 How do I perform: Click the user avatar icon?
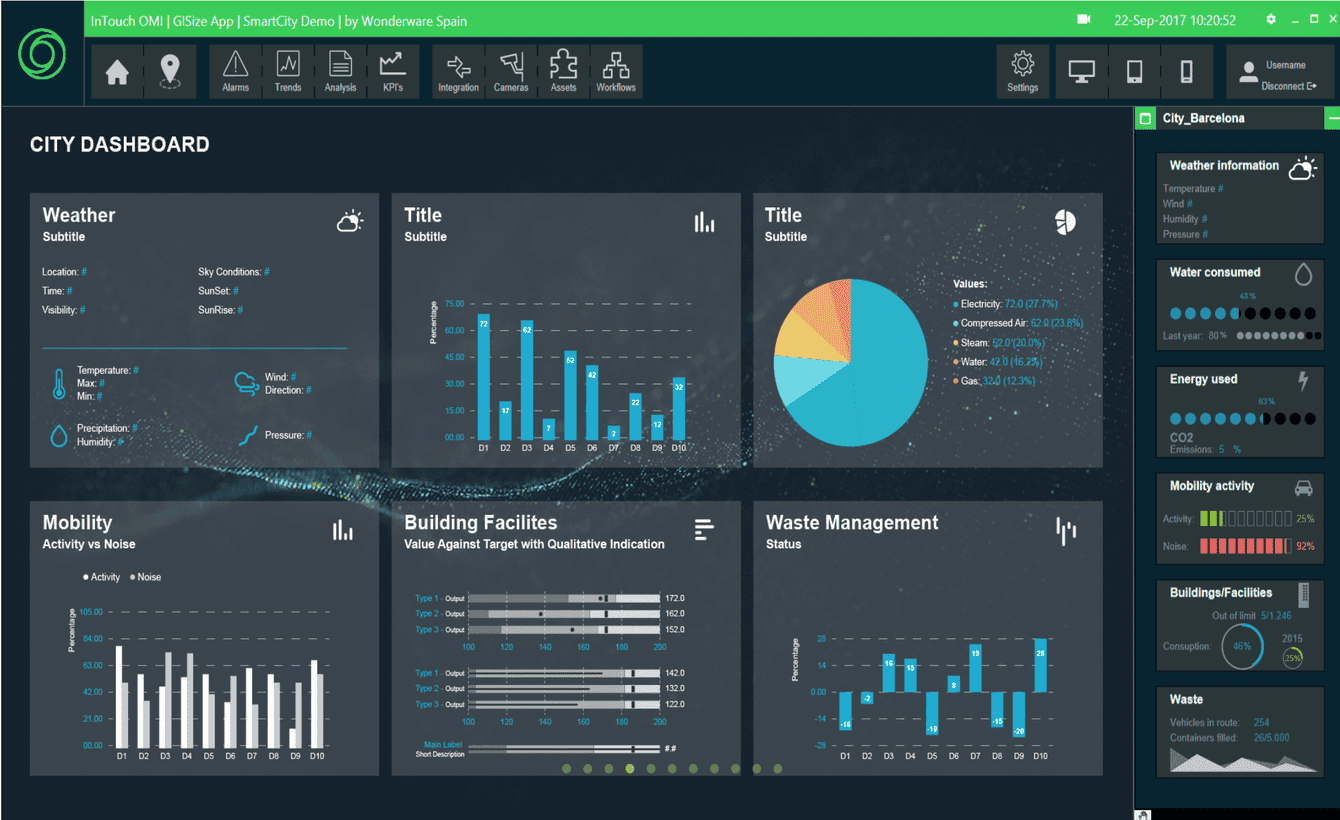[x=1248, y=72]
